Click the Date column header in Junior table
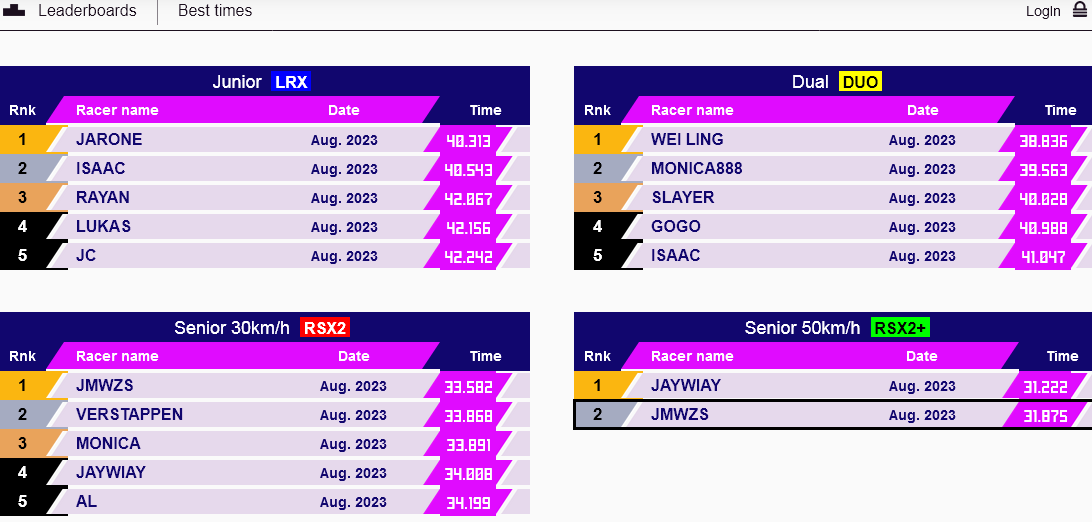This screenshot has width=1092, height=522. pos(343,110)
